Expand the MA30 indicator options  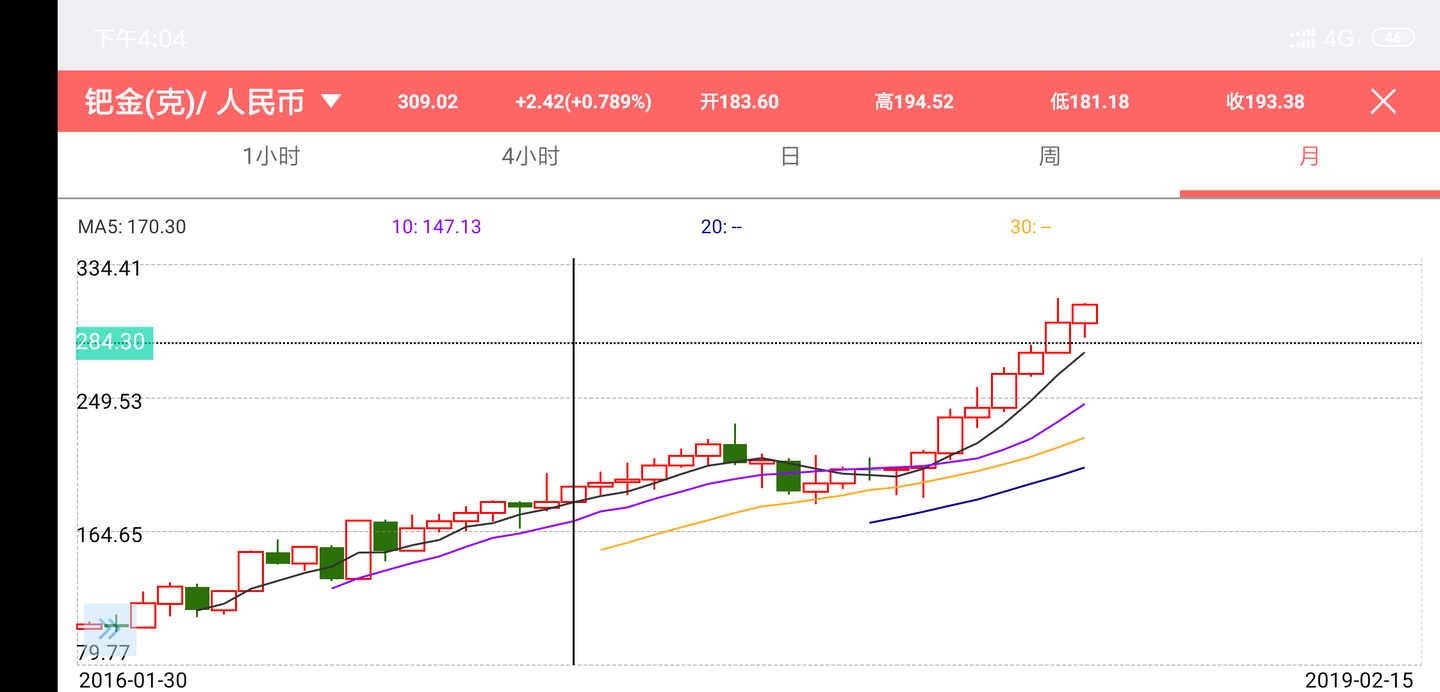1032,226
